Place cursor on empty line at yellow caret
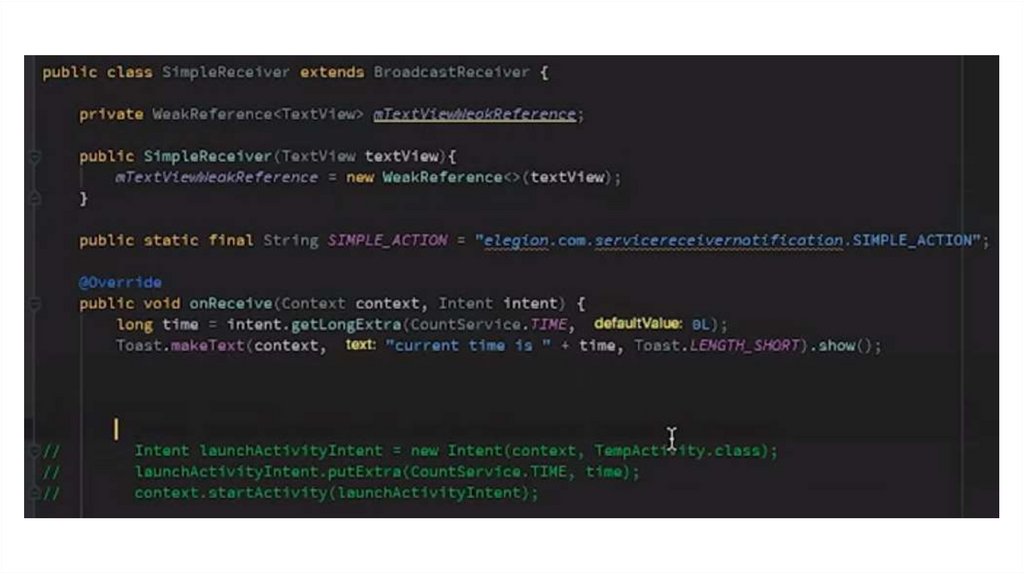This screenshot has width=1024, height=574. 116,429
